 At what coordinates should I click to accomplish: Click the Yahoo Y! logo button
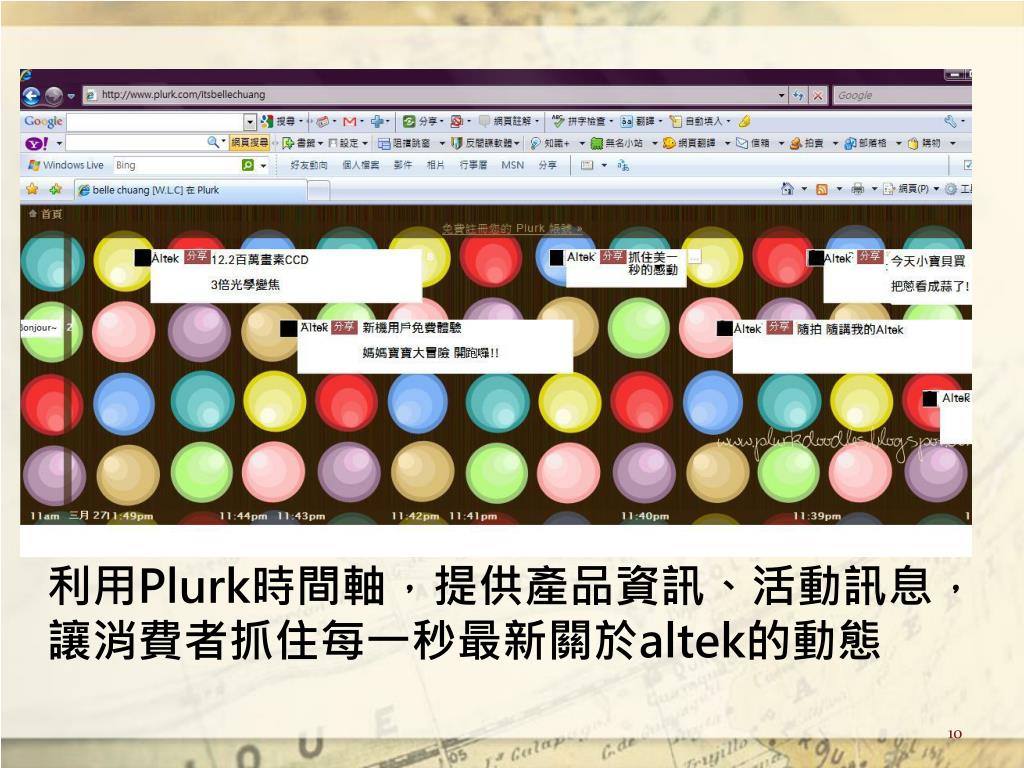click(x=36, y=143)
